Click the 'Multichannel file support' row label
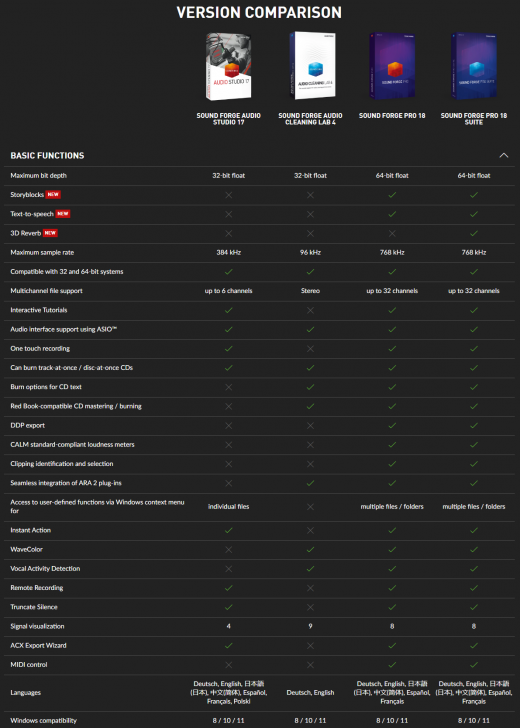Image resolution: width=520 pixels, height=728 pixels. pyautogui.click(x=46, y=291)
